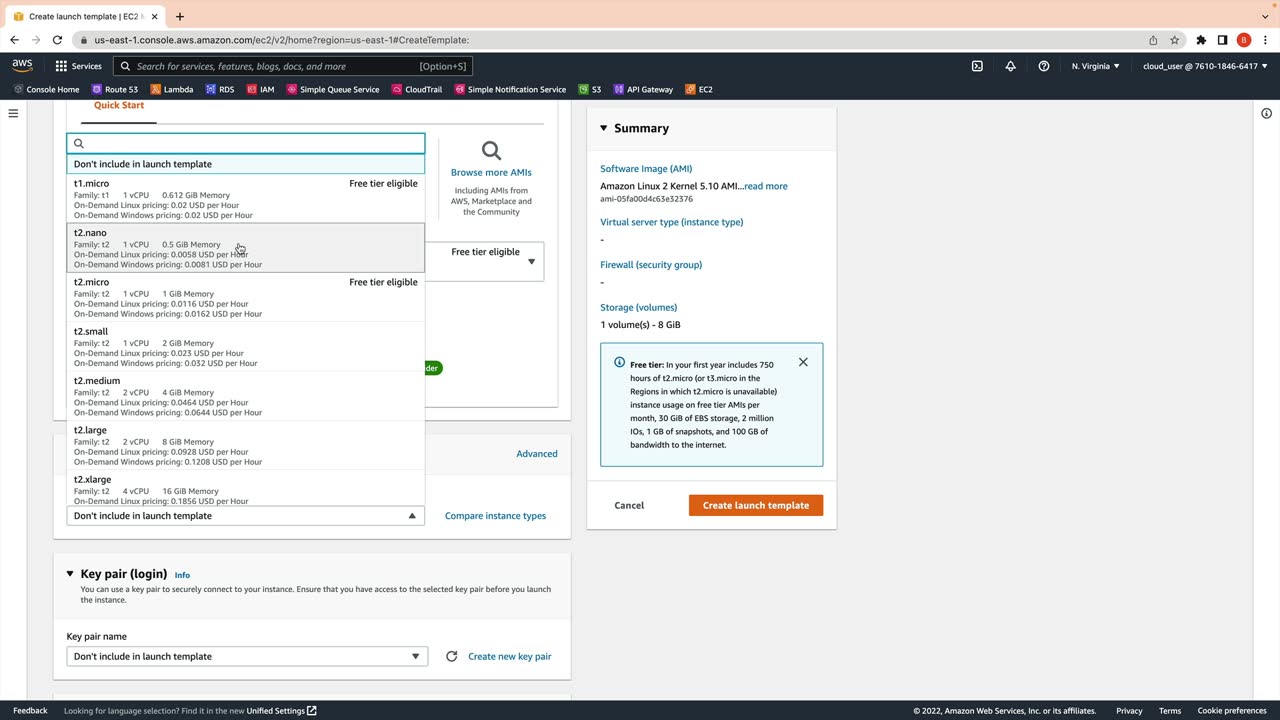Screen dimensions: 1280x720
Task: Expand the left navigation hamburger menu
Action: click(13, 113)
